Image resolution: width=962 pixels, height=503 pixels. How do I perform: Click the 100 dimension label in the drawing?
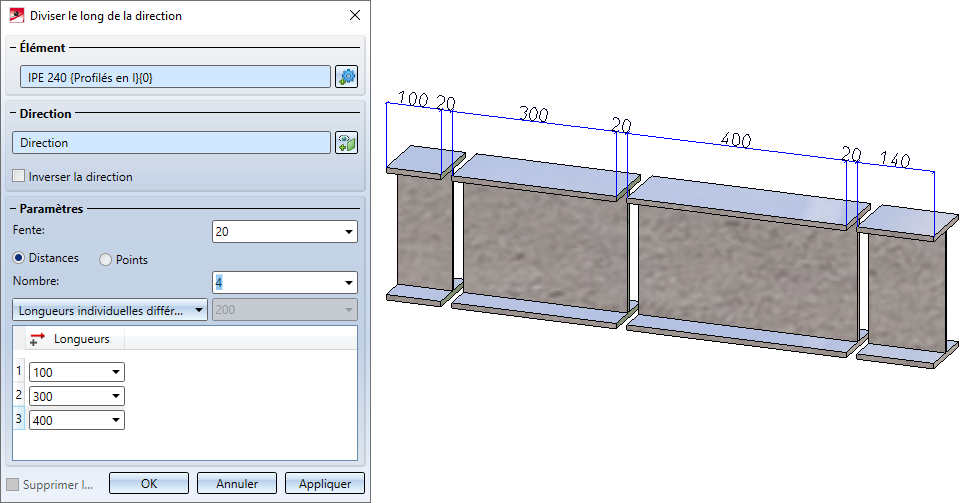[x=413, y=99]
